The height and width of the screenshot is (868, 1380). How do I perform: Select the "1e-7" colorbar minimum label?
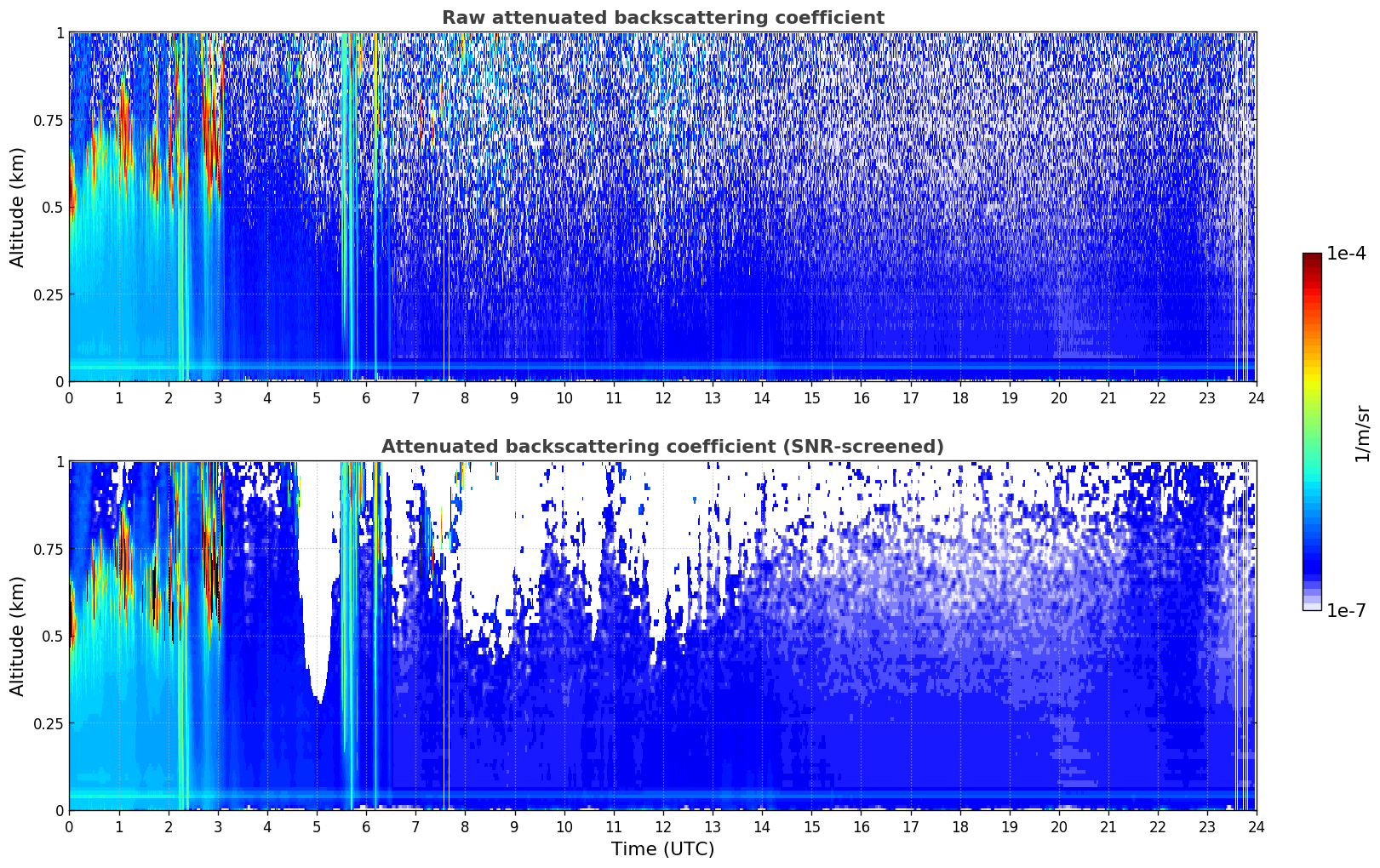1346,610
